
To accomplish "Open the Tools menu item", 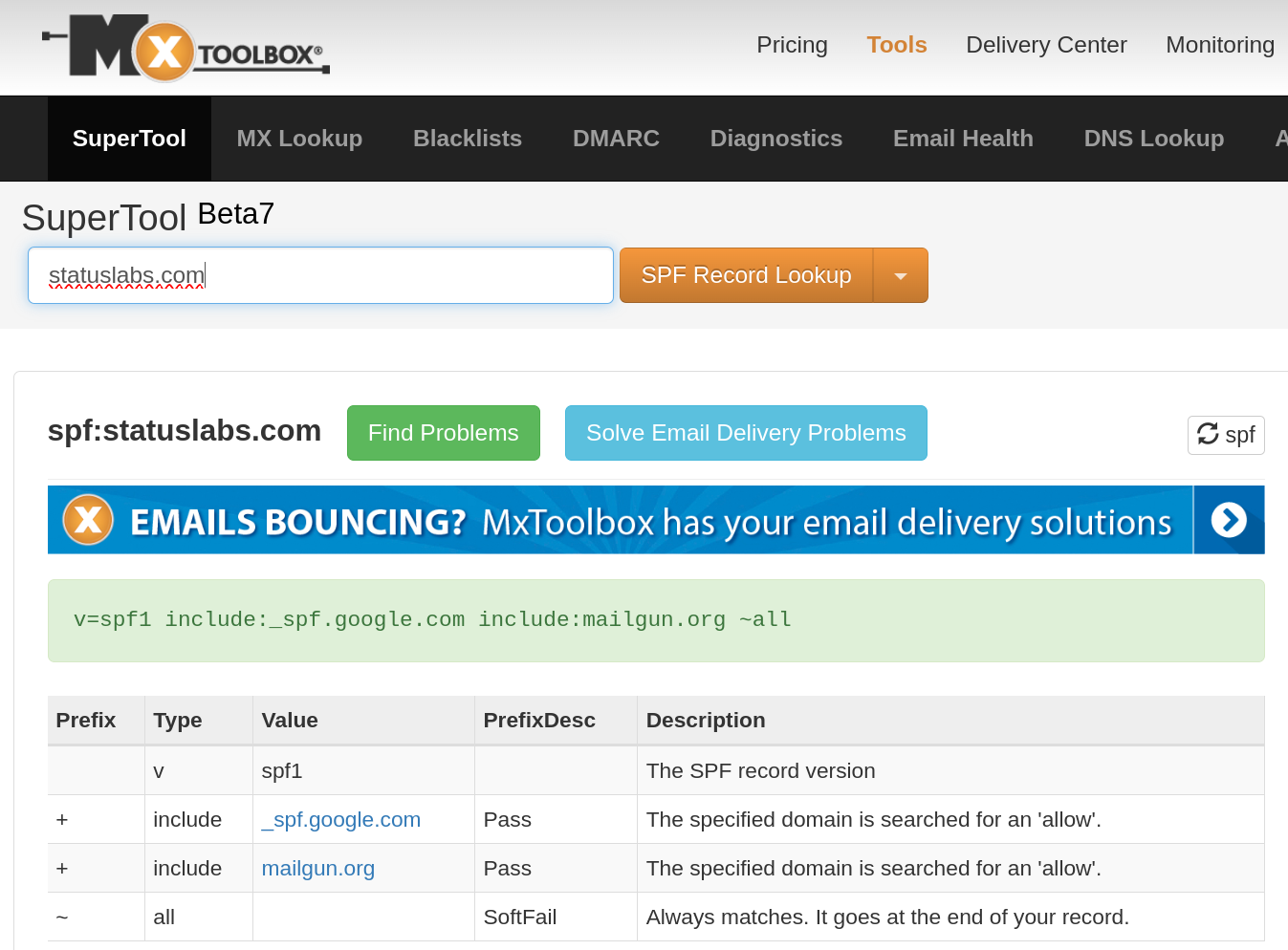I will coord(897,45).
